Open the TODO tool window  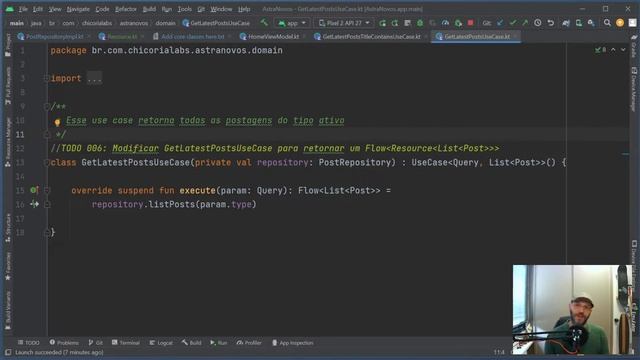(29, 343)
